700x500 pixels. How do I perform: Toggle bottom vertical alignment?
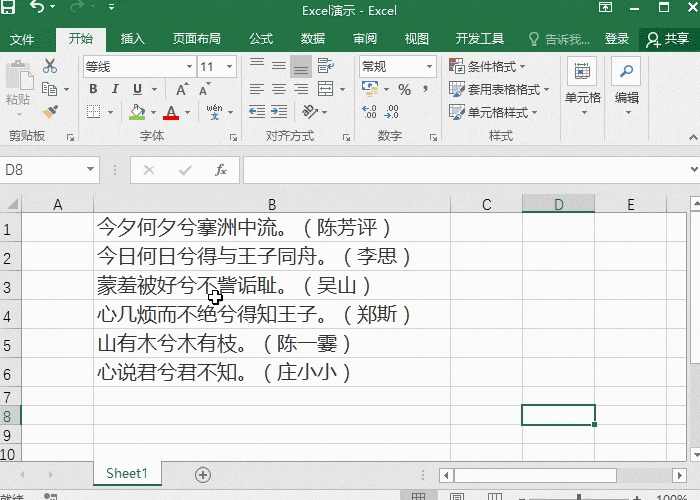tap(301, 67)
